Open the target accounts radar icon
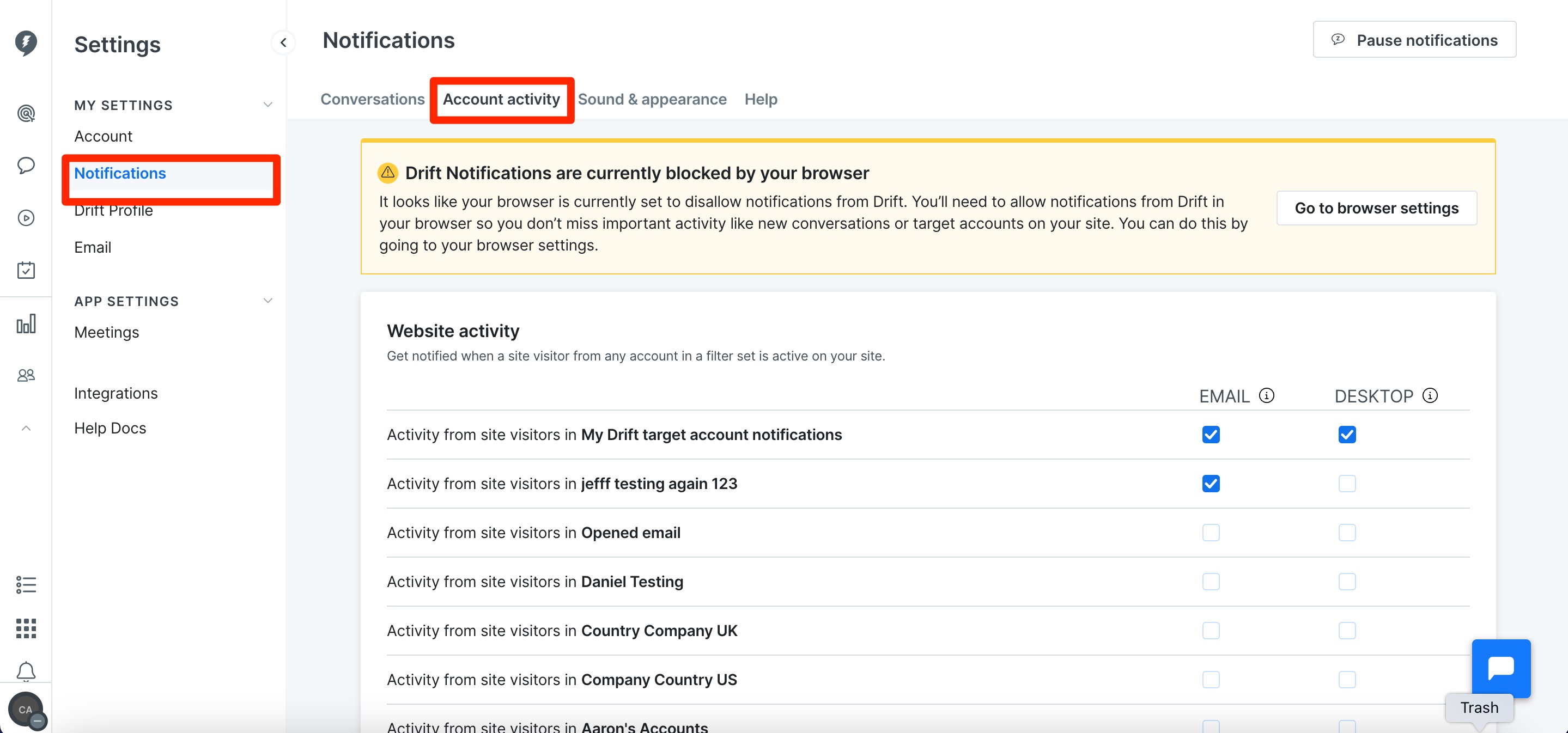The image size is (1568, 733). [x=26, y=113]
